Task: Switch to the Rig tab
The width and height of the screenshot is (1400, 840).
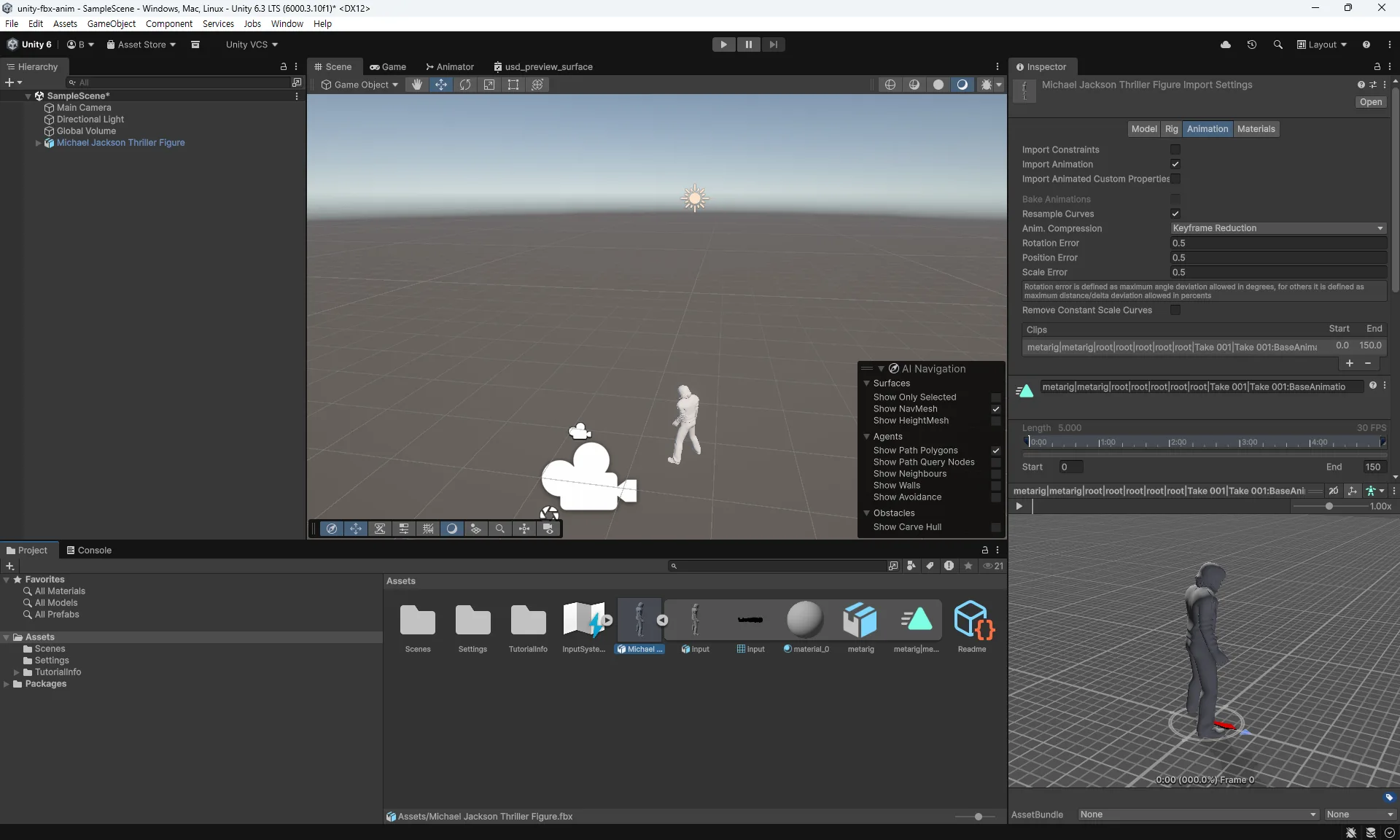Action: pos(1171,129)
